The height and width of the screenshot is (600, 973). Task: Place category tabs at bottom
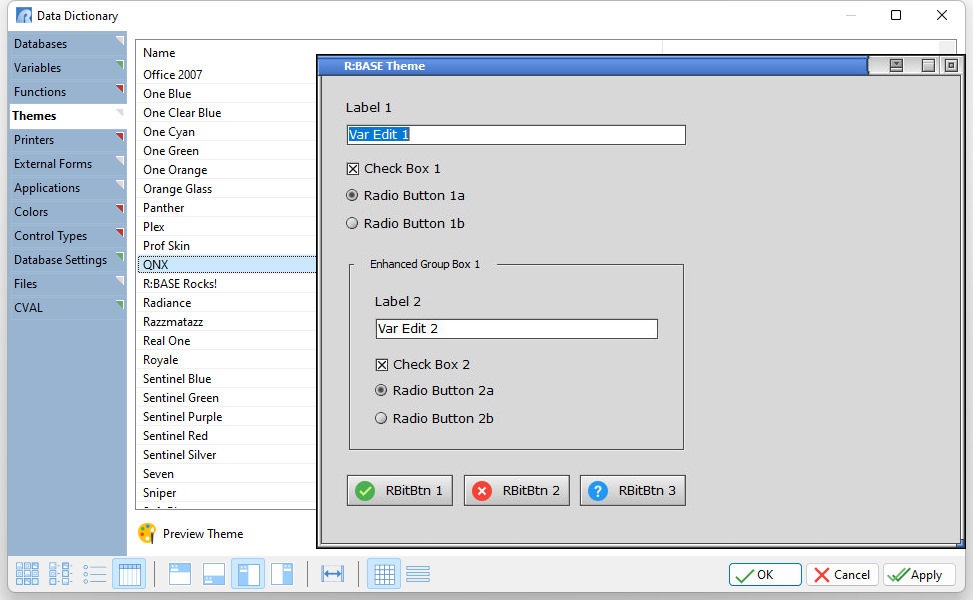point(214,574)
